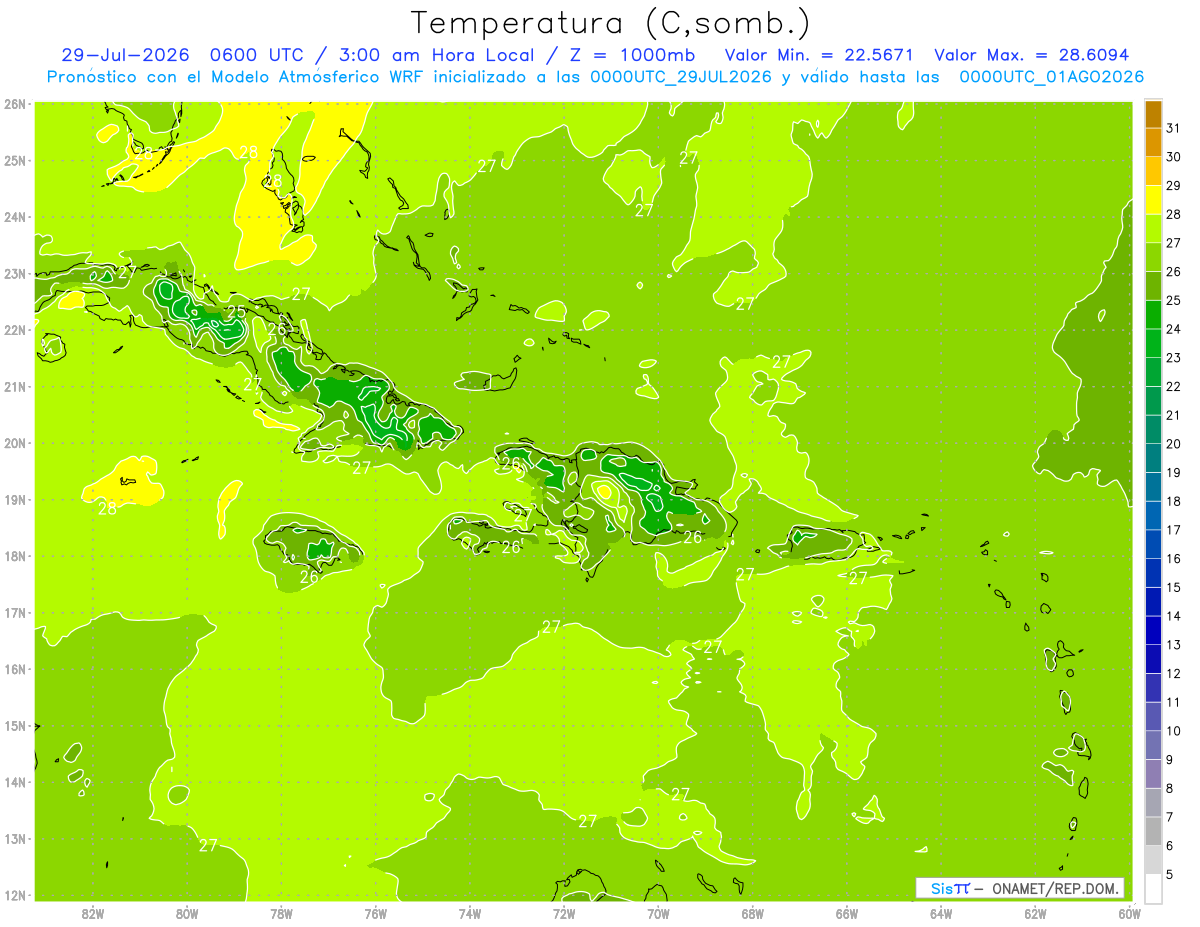
Task: Select the purple legend swatch between 8 and 9
Action: pos(1154,774)
